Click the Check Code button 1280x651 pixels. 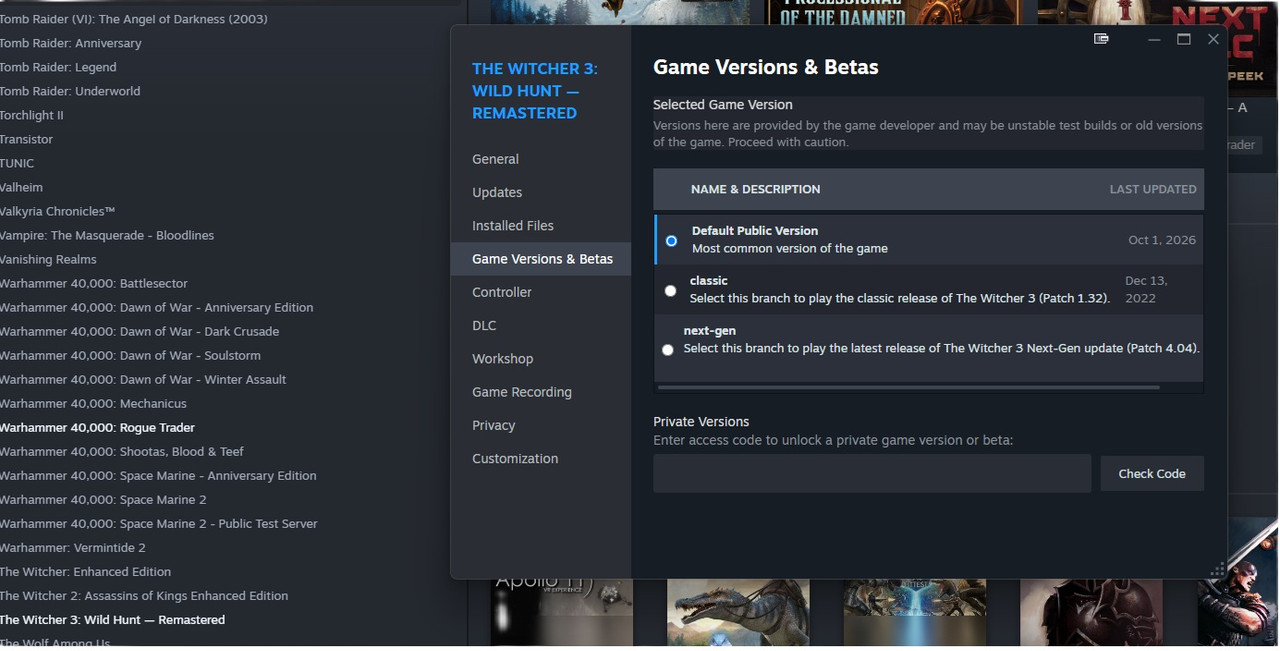pos(1152,474)
